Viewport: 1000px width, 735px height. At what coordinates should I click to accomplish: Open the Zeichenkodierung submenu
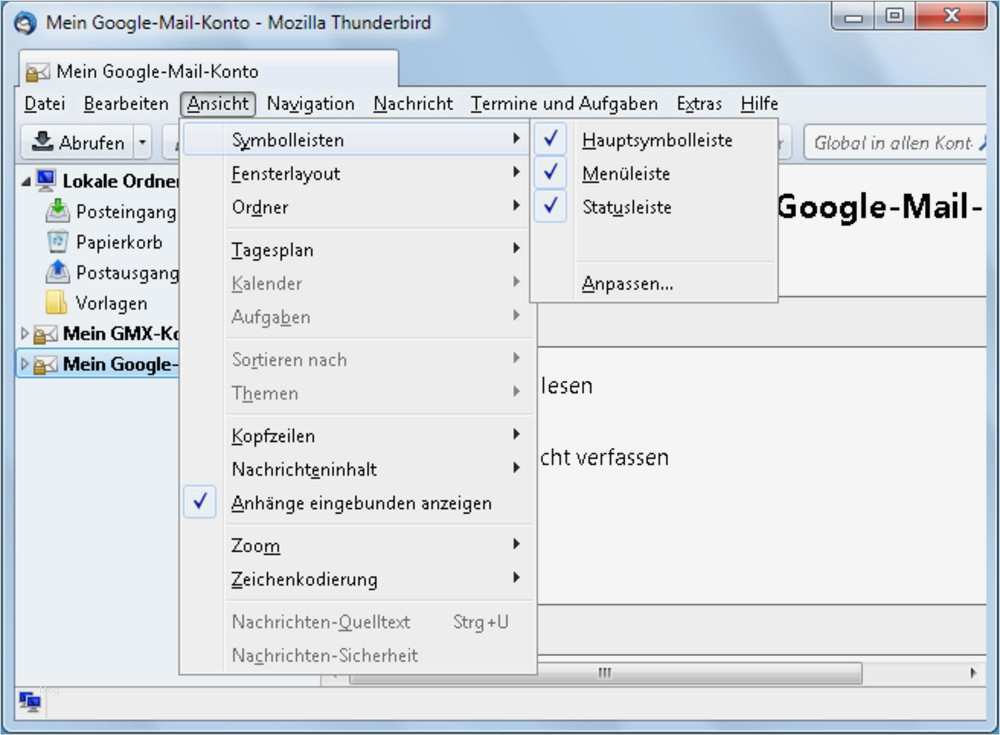pyautogui.click(x=357, y=579)
